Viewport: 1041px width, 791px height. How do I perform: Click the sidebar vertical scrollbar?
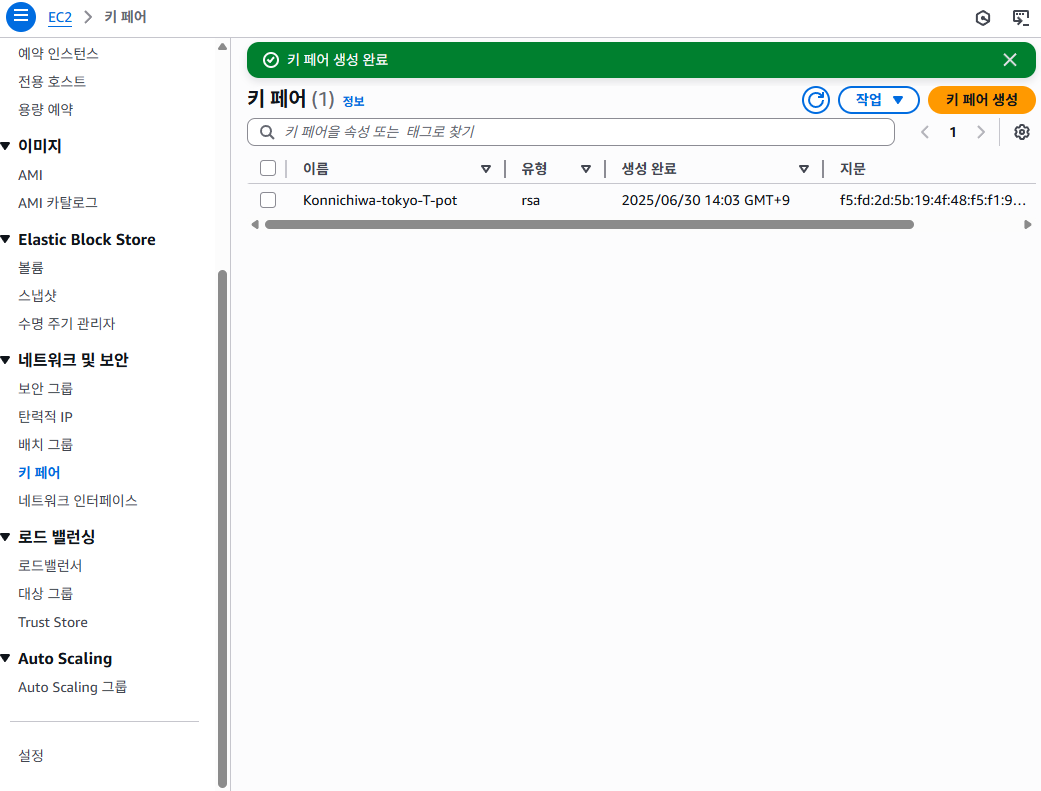coord(222,529)
